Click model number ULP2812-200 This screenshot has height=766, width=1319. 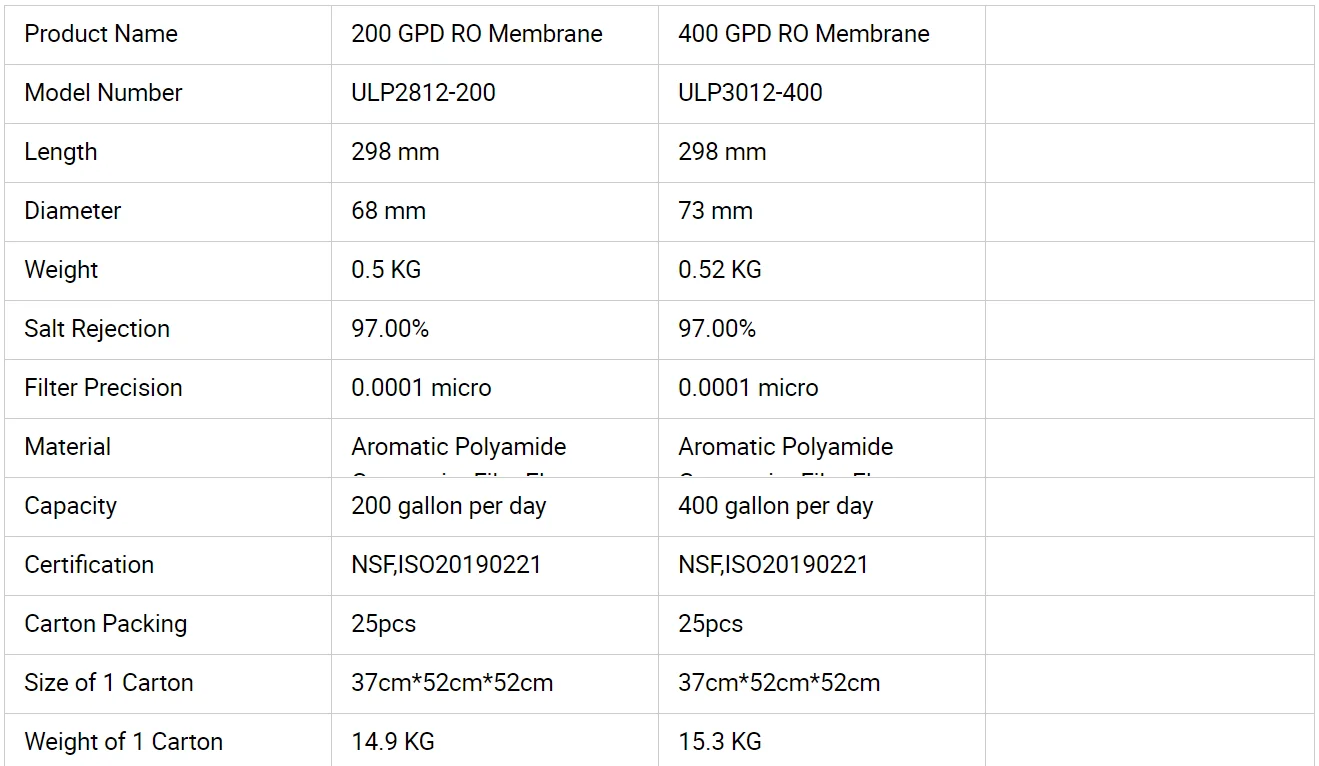pyautogui.click(x=423, y=93)
